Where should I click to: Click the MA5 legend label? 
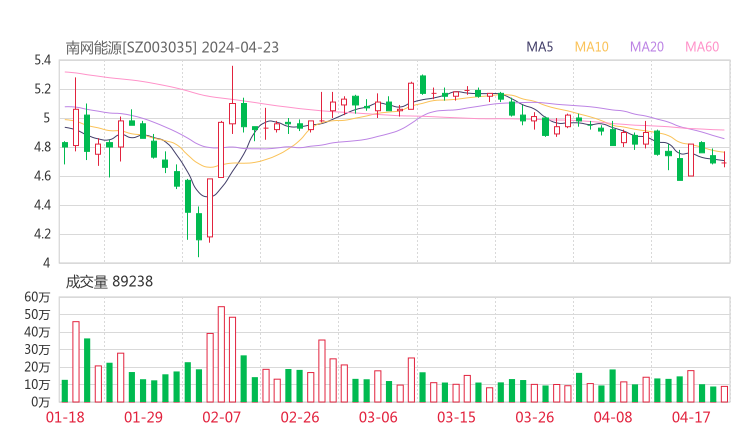click(539, 47)
